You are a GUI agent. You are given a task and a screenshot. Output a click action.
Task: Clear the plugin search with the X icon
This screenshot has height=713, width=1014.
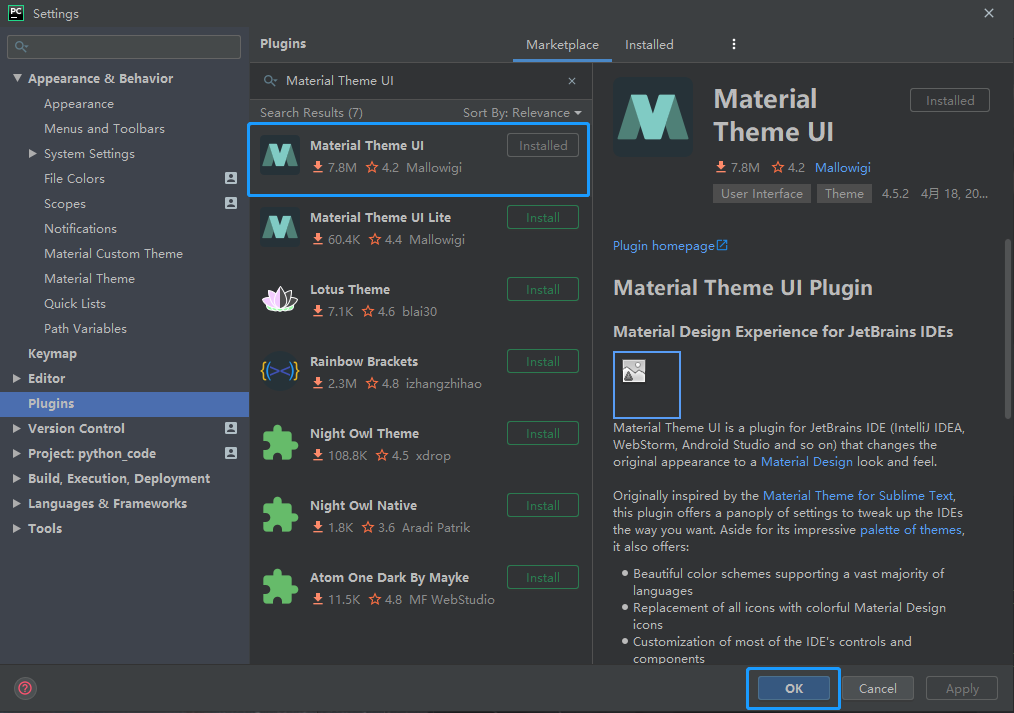pos(572,81)
